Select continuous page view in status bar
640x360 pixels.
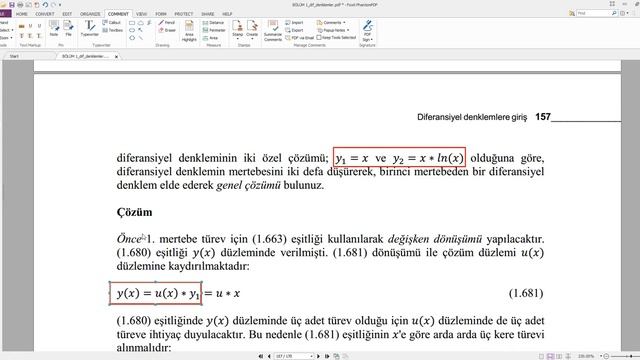point(550,356)
